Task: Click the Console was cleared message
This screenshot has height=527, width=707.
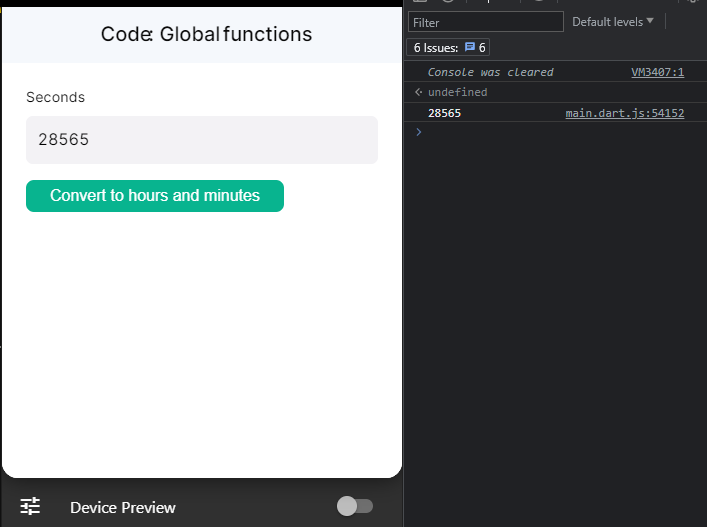Action: (490, 72)
